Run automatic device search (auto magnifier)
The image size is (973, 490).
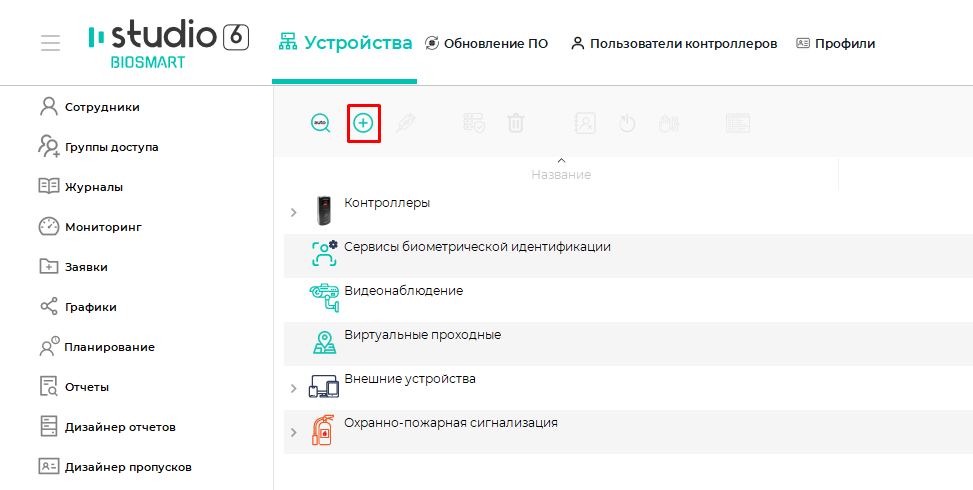tap(321, 123)
